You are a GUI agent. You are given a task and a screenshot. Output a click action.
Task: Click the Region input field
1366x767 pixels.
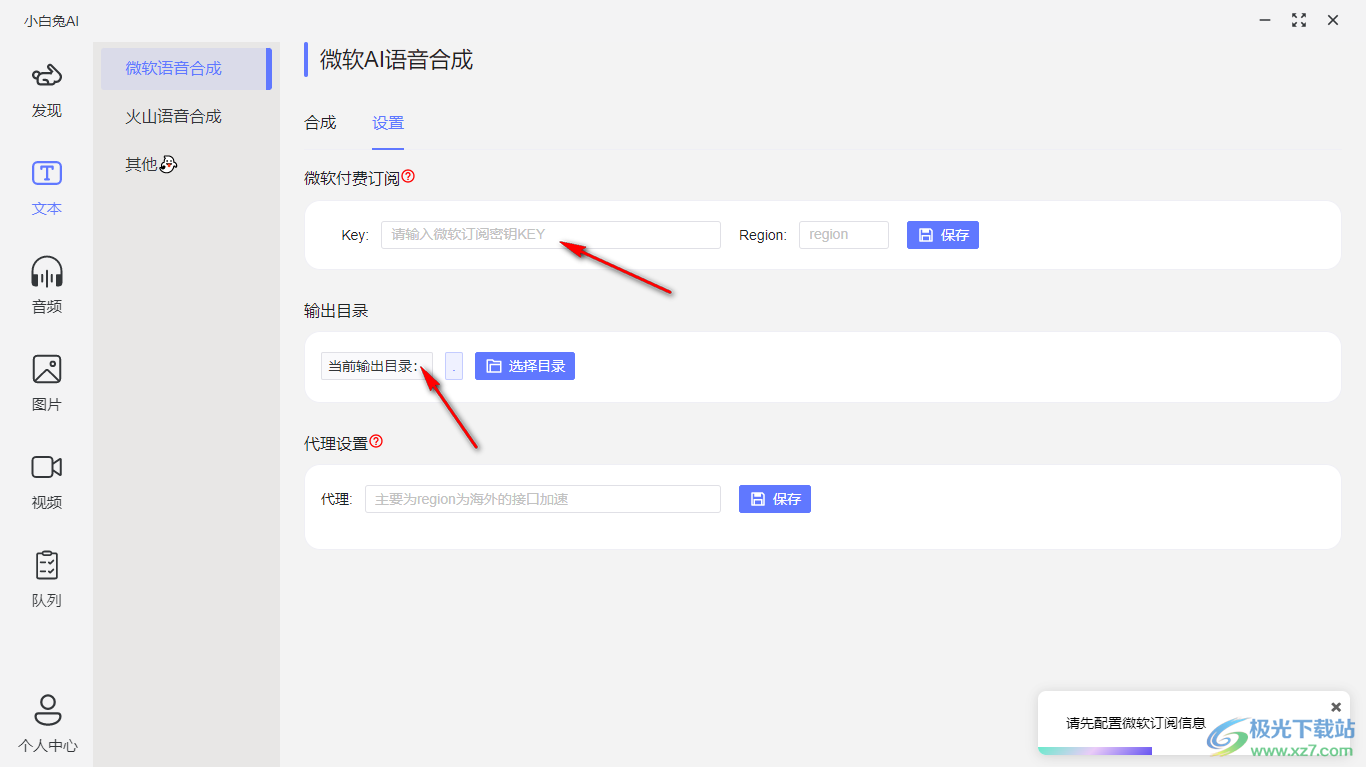pos(844,235)
